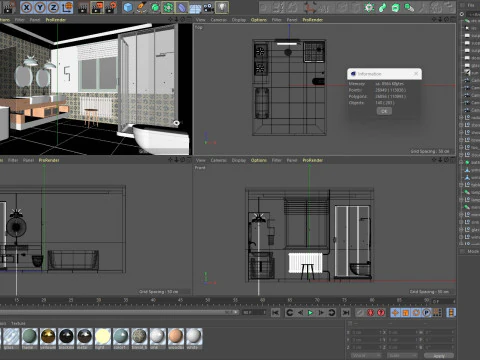Screen dimensions: 480x360
Task: Open Panel menu in Top viewport
Action: 292,20
